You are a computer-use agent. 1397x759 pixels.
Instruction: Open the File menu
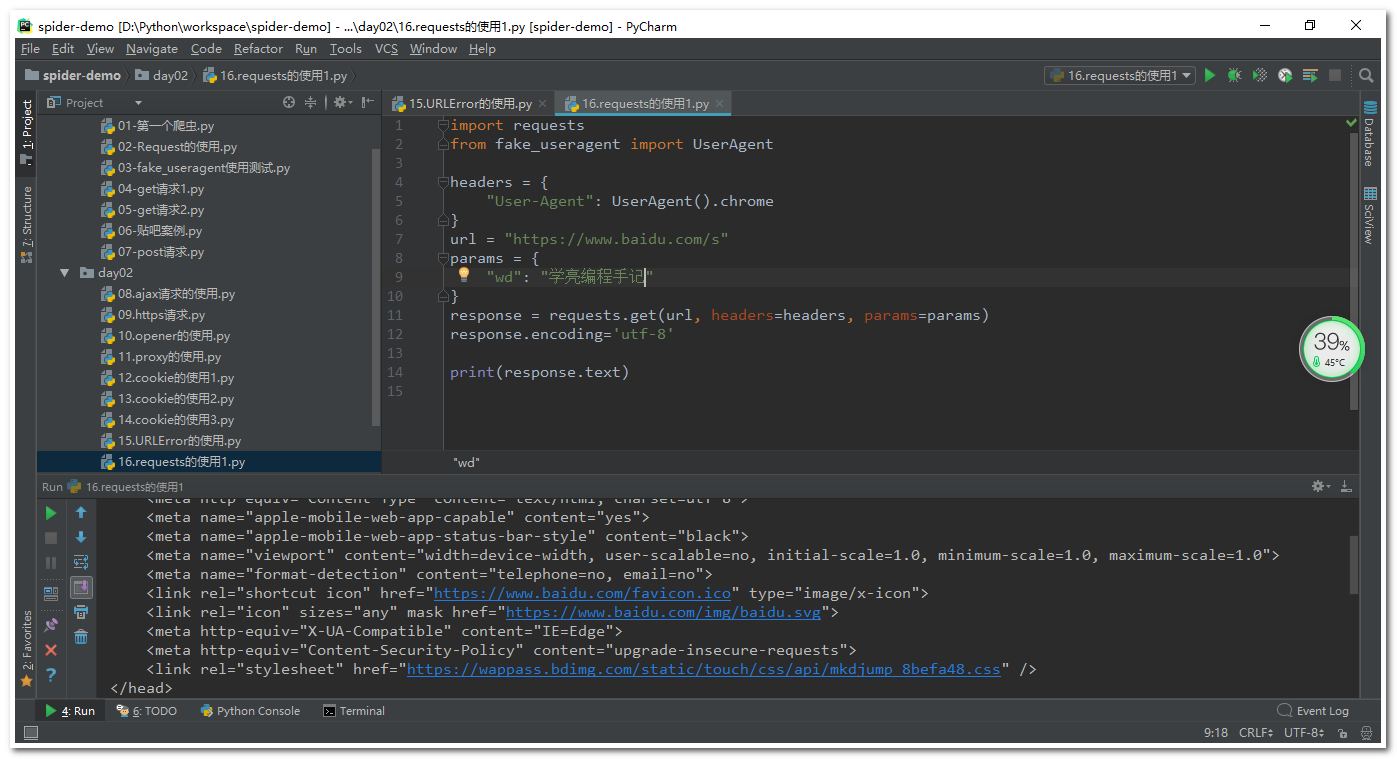(30, 49)
